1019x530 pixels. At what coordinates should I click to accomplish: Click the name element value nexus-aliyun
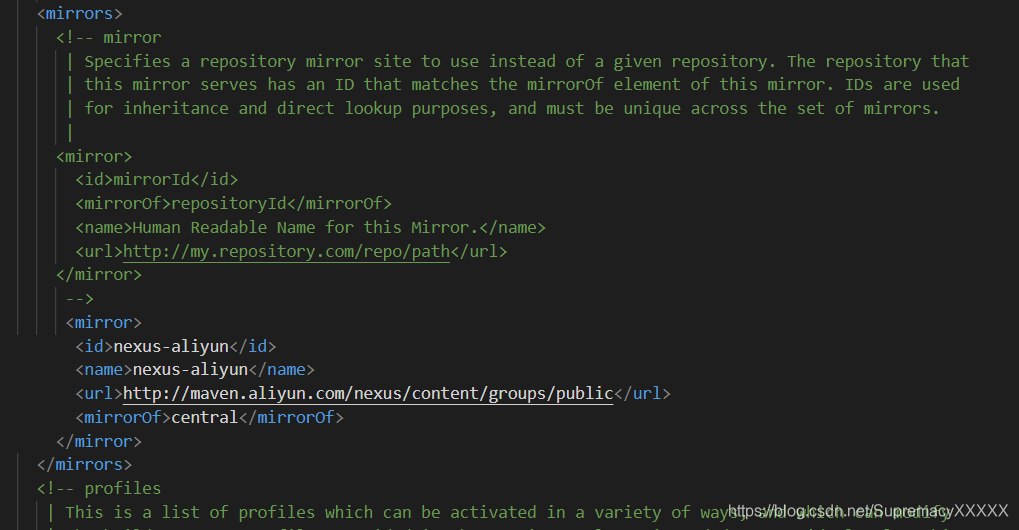(x=190, y=370)
